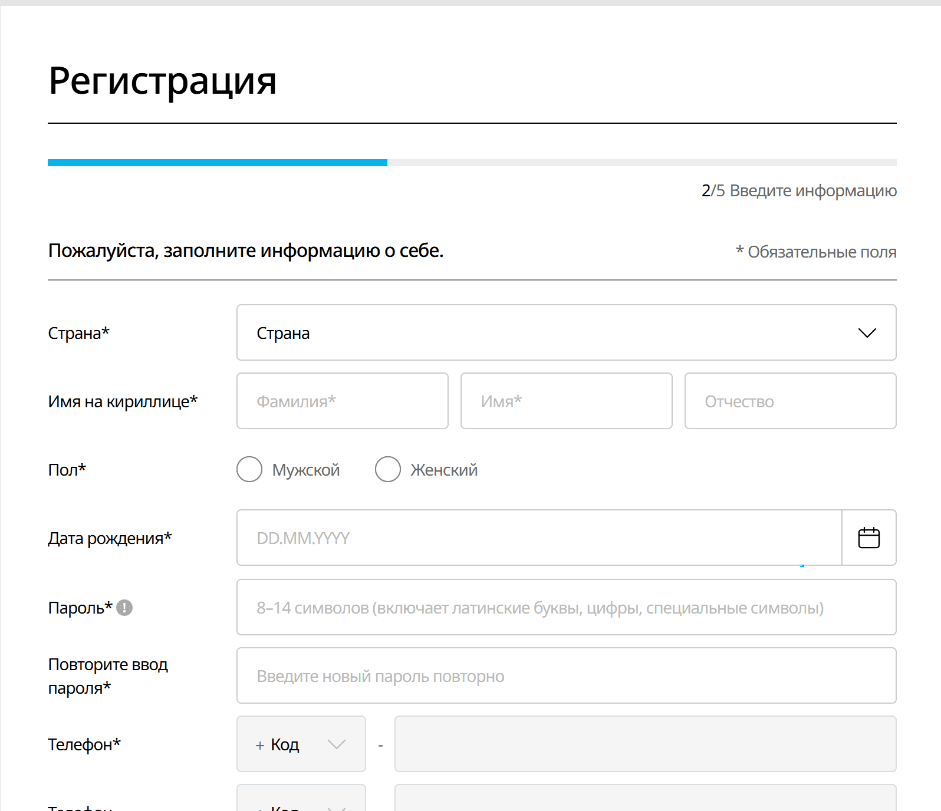Select the Женский gender radio button
The image size is (941, 811).
388,469
